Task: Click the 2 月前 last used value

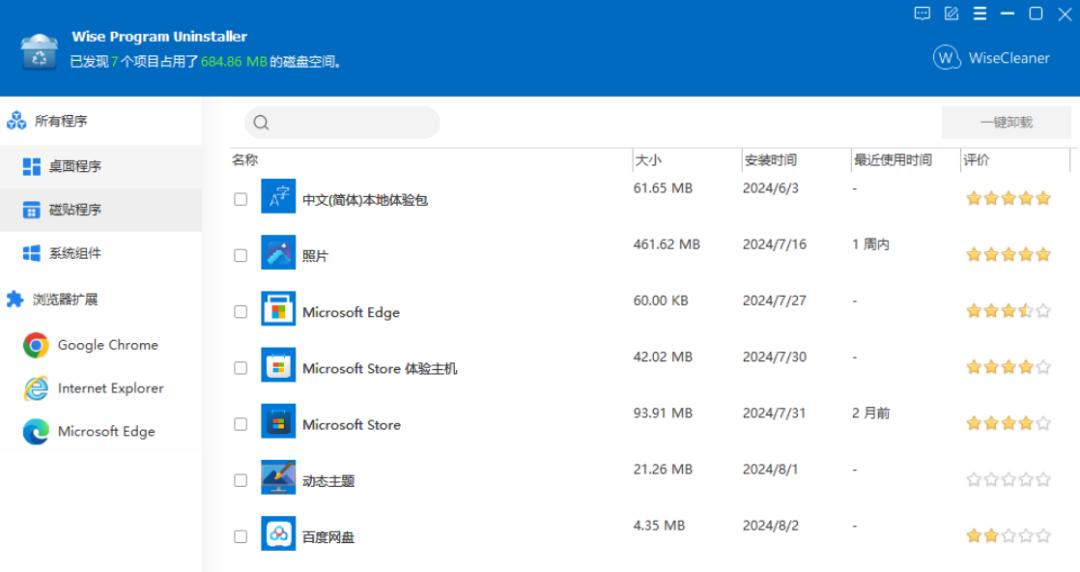Action: [x=871, y=413]
